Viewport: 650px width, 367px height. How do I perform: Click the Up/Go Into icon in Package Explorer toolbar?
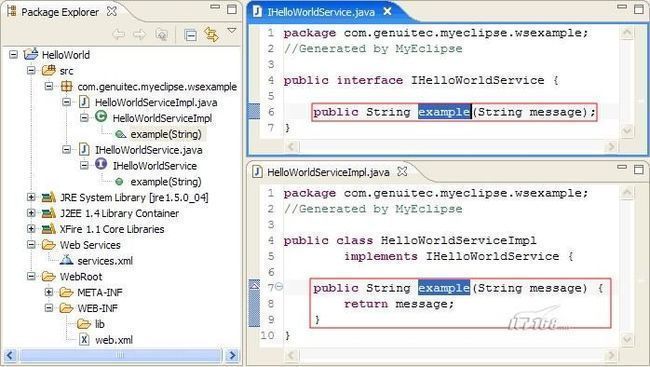coord(162,34)
